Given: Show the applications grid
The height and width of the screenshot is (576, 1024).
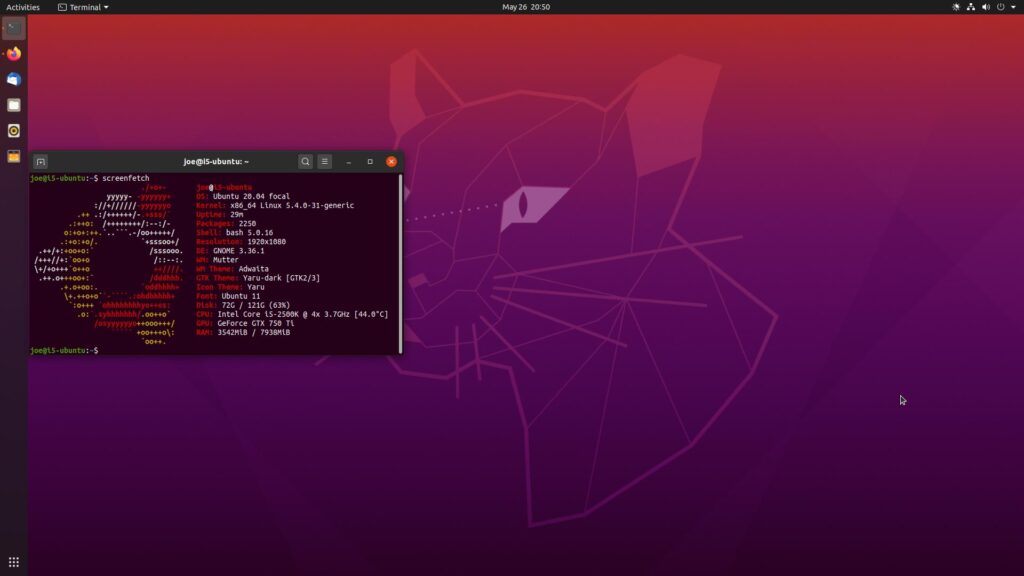Looking at the screenshot, I should [x=14, y=562].
